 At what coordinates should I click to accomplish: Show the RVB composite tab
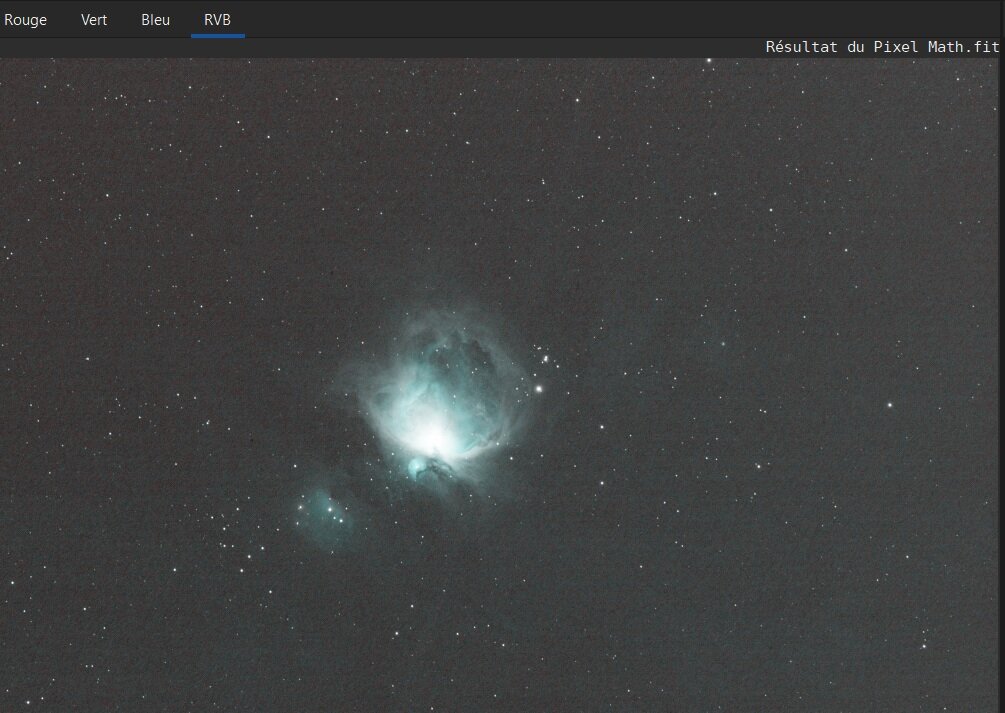click(217, 20)
